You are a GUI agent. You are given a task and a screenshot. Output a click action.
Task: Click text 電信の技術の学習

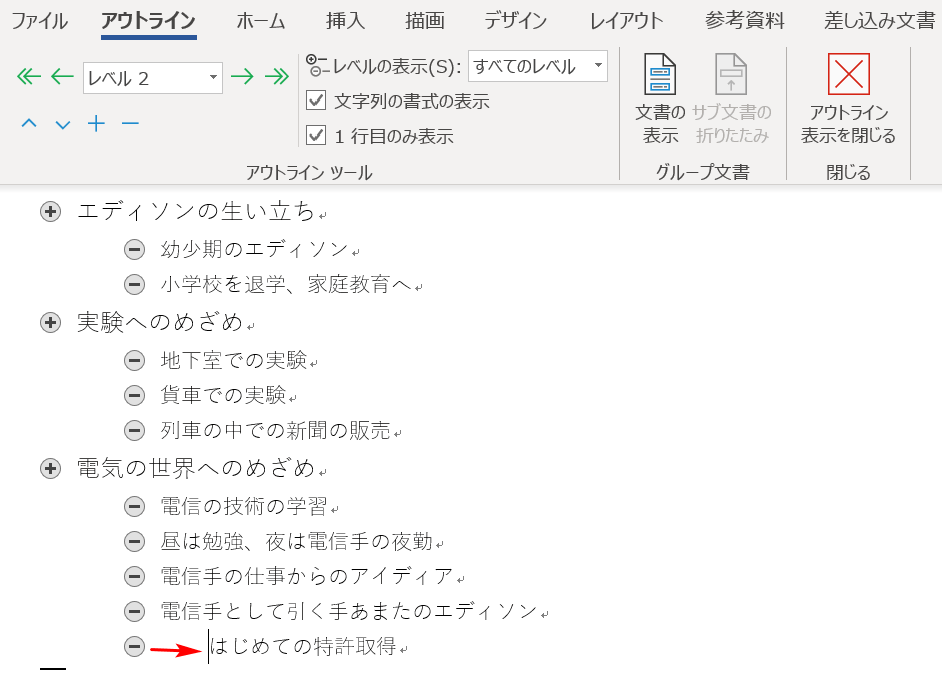pos(244,506)
